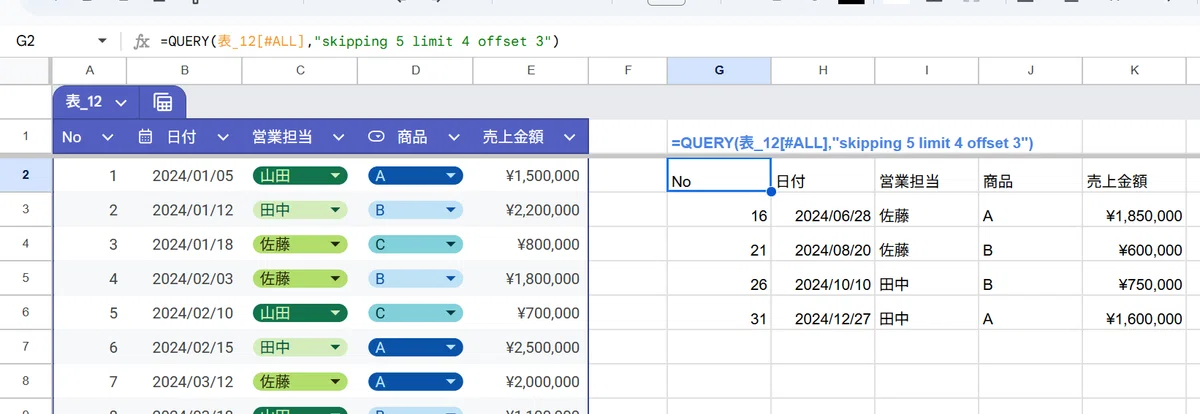This screenshot has height=414, width=1200.
Task: Select column F header
Action: coord(628,70)
